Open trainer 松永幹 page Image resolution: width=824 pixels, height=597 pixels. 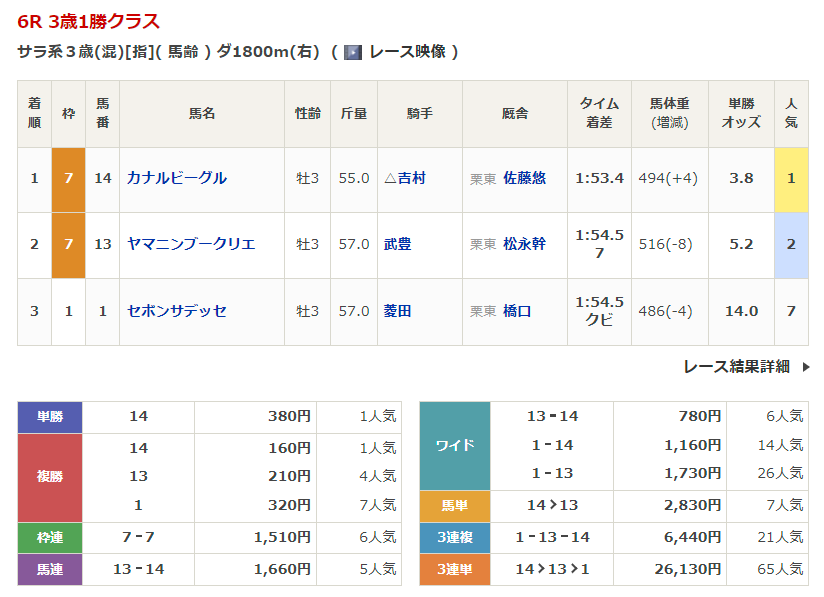[524, 244]
